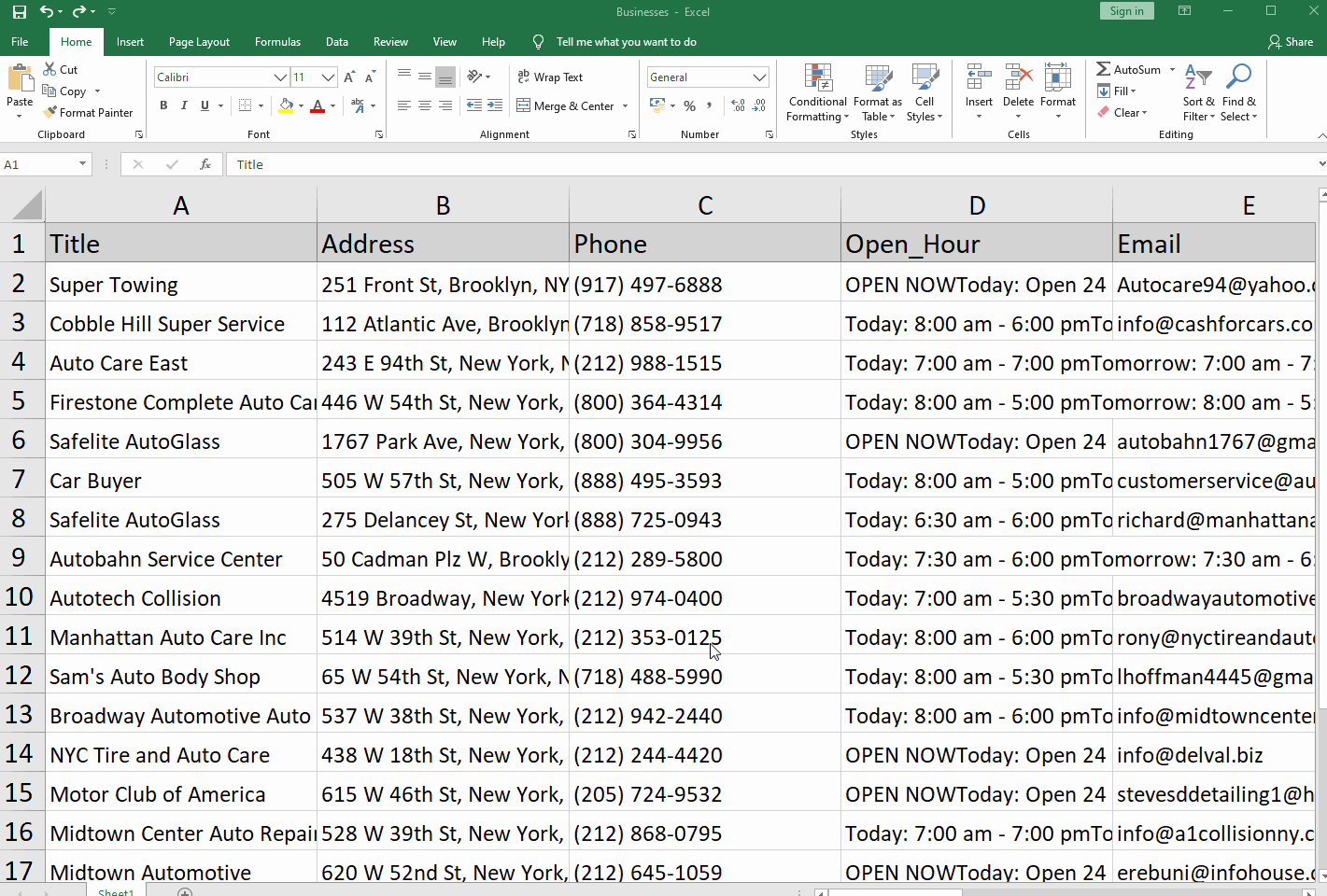Screen dimensions: 1327x896
Task: Open the Fill options
Action: point(1117,91)
